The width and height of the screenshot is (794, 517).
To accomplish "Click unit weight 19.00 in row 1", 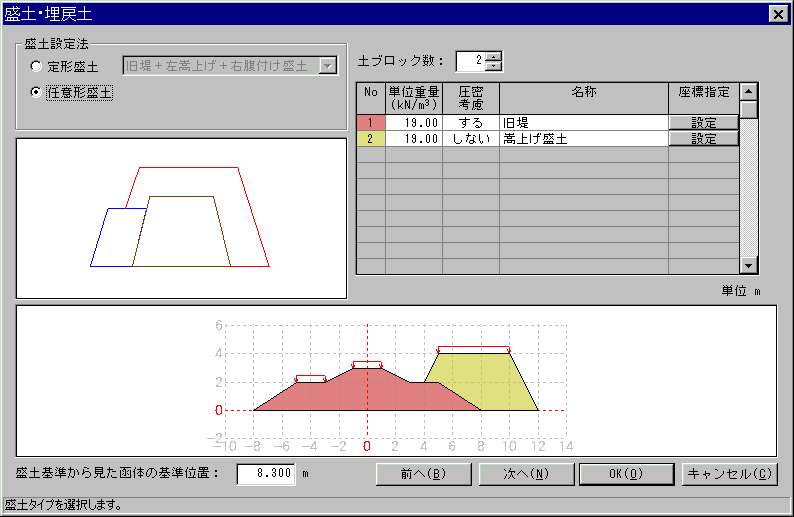I will (x=414, y=123).
